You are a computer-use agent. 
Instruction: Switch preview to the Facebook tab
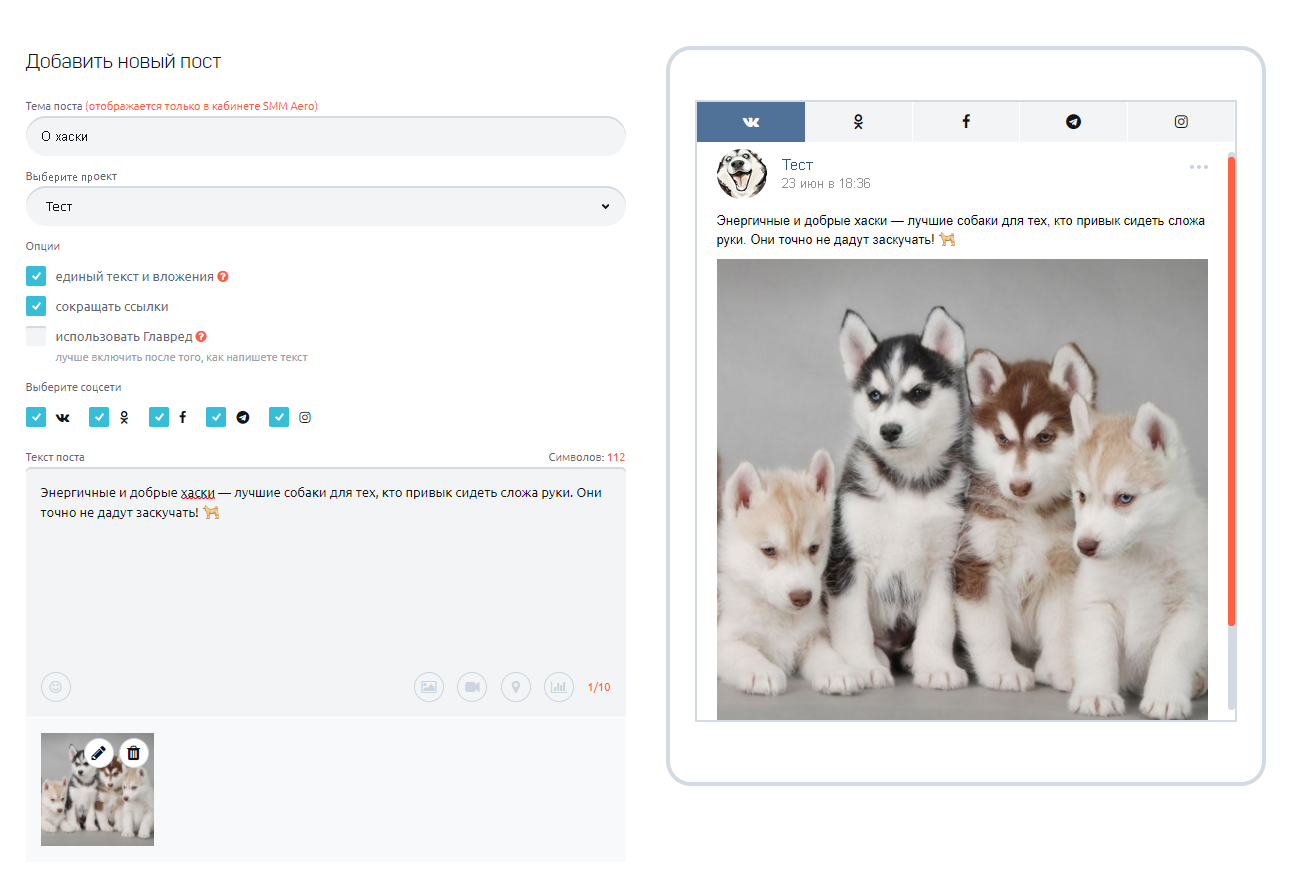(x=966, y=121)
